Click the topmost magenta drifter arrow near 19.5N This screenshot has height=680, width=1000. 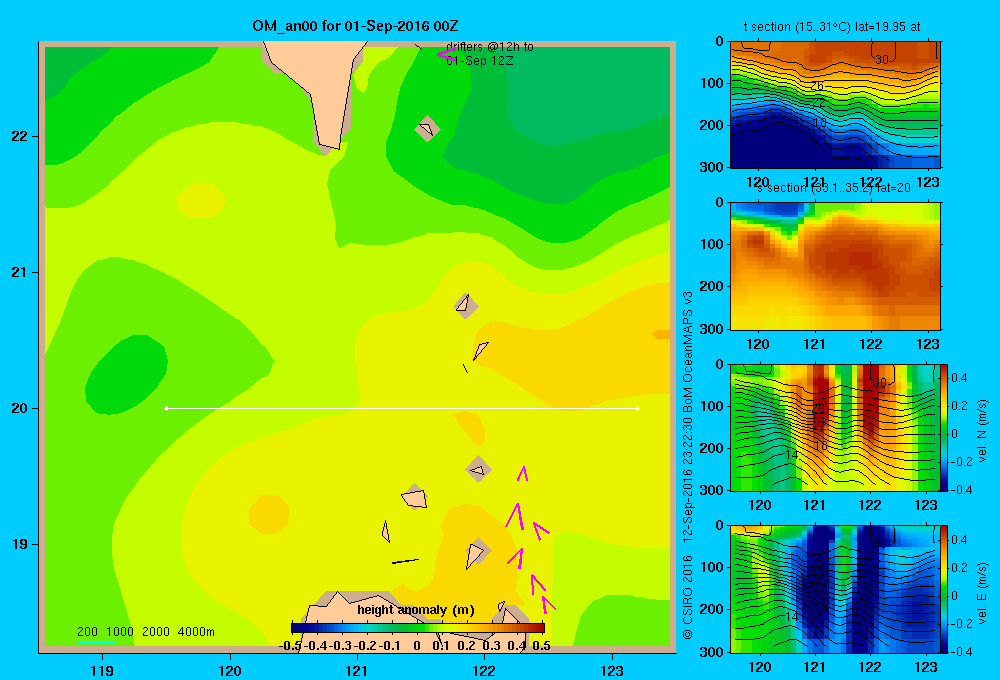click(x=522, y=473)
